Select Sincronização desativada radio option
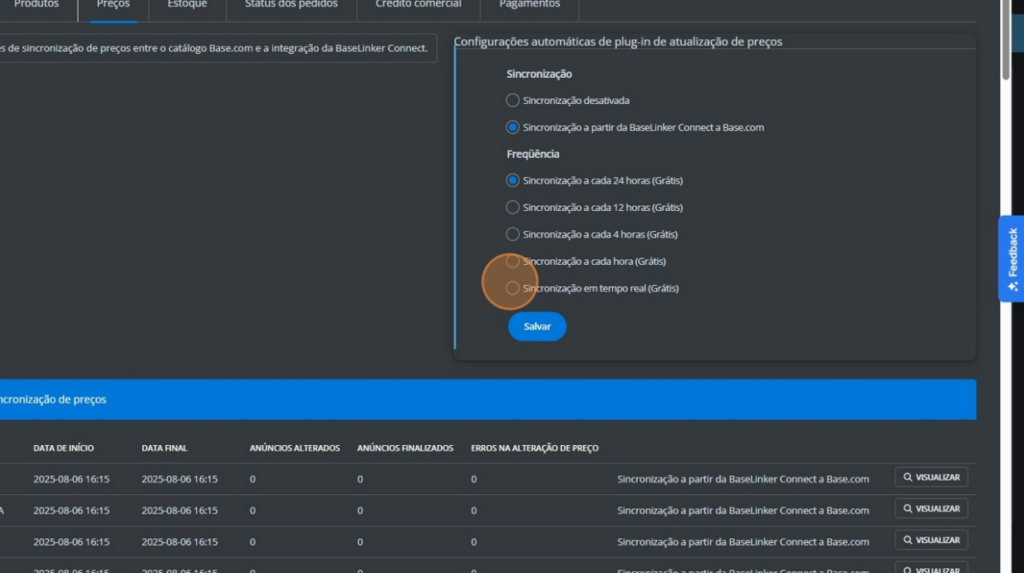This screenshot has width=1024, height=573. [513, 100]
